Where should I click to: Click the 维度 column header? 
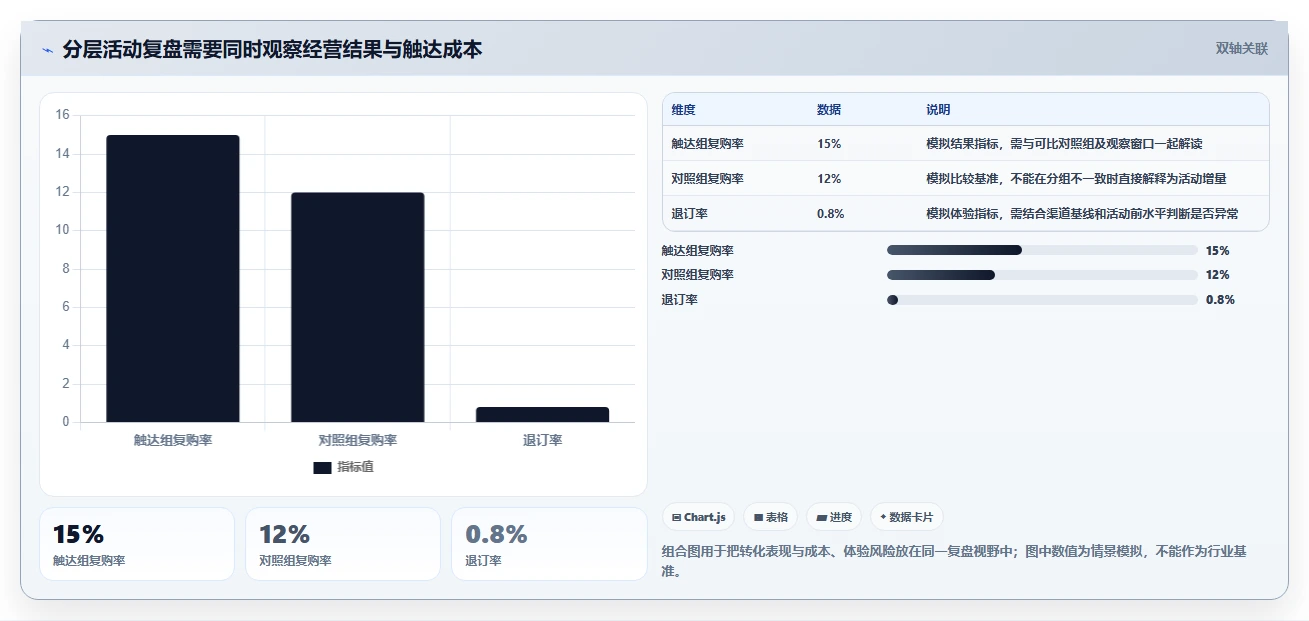[684, 110]
